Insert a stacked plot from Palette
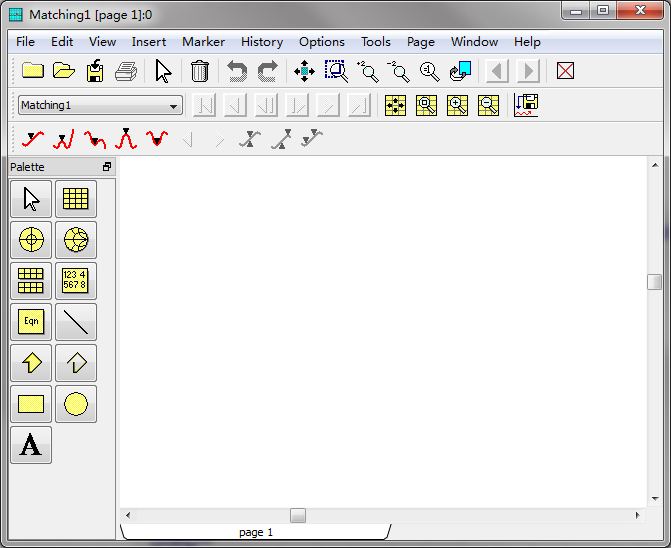 coord(31,281)
